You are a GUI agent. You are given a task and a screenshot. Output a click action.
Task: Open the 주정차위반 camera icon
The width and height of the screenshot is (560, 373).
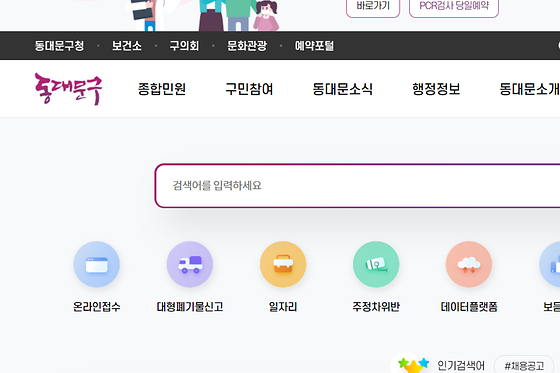click(376, 264)
